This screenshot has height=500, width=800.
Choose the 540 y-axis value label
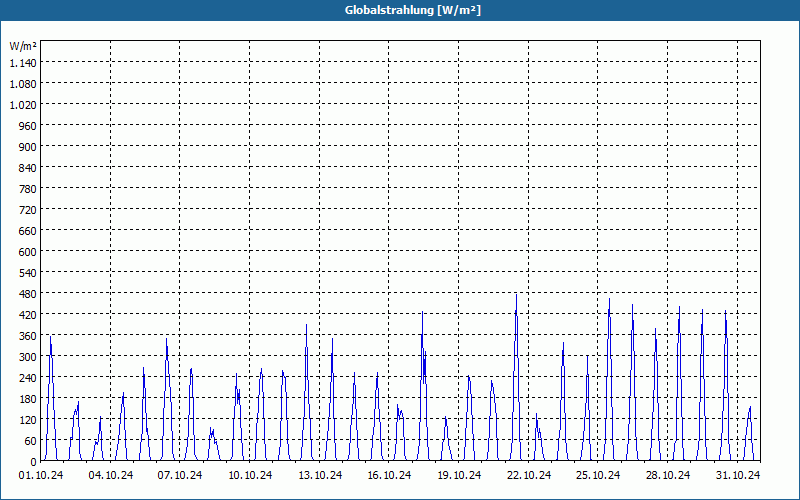coord(28,272)
